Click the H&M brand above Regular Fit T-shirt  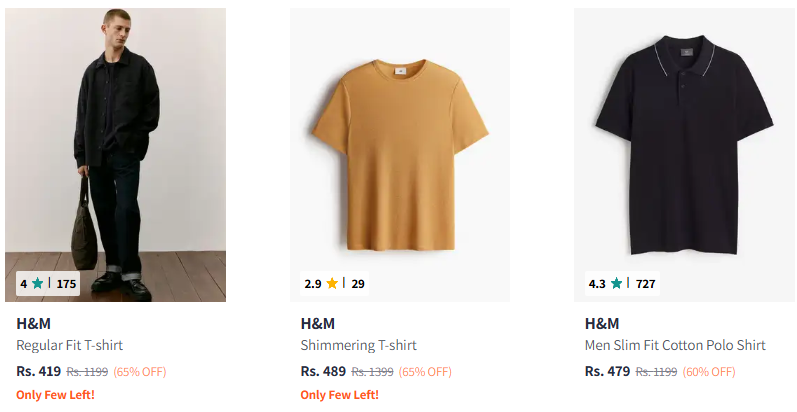coord(33,323)
